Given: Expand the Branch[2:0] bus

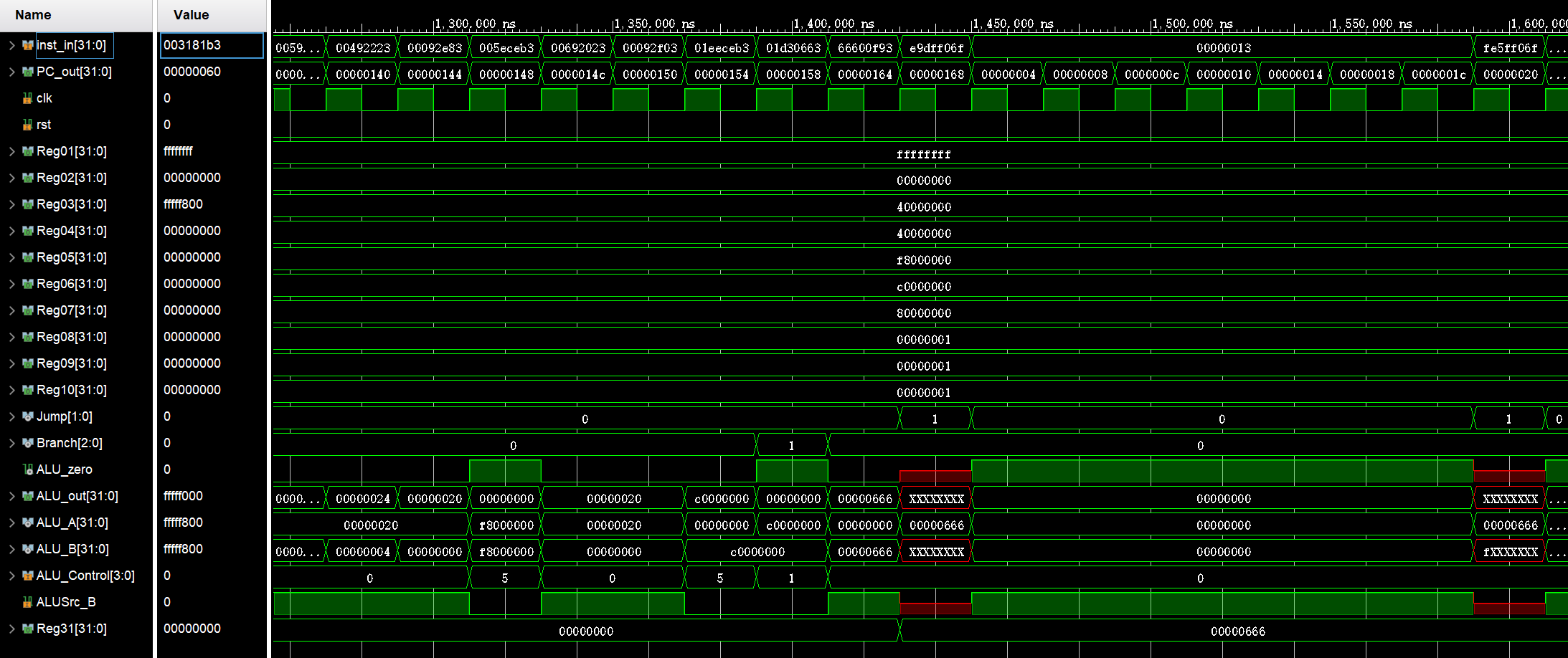Looking at the screenshot, I should [x=11, y=443].
